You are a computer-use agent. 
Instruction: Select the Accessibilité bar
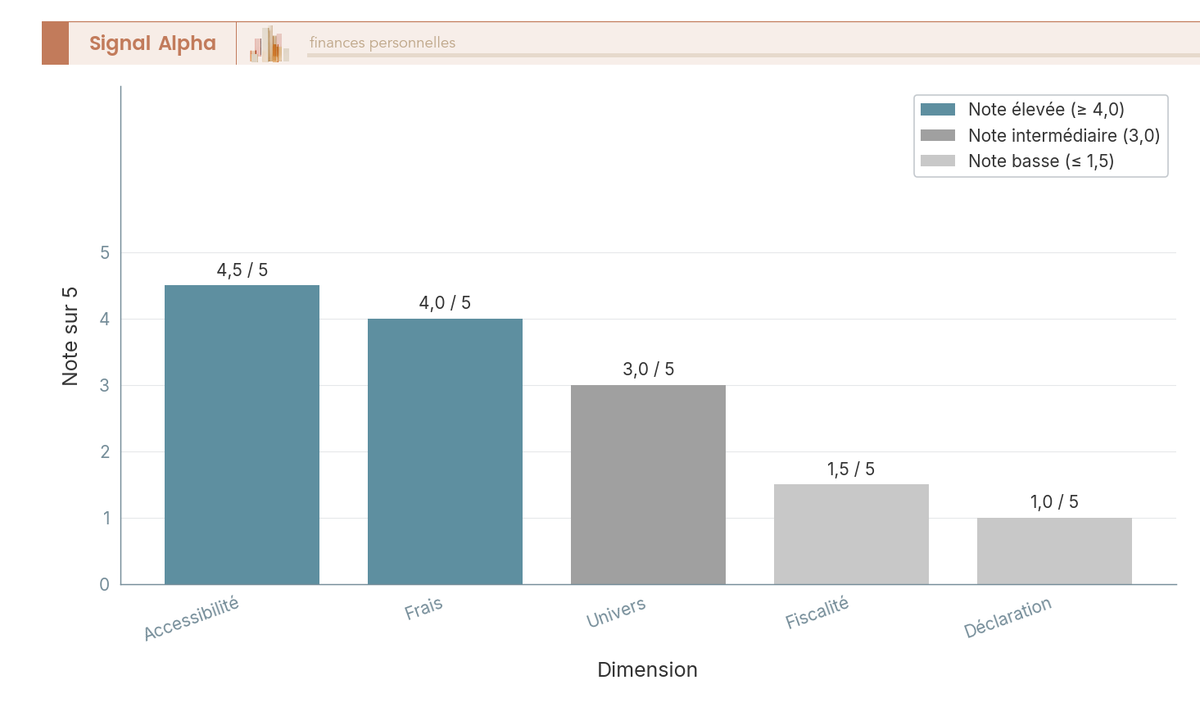242,435
